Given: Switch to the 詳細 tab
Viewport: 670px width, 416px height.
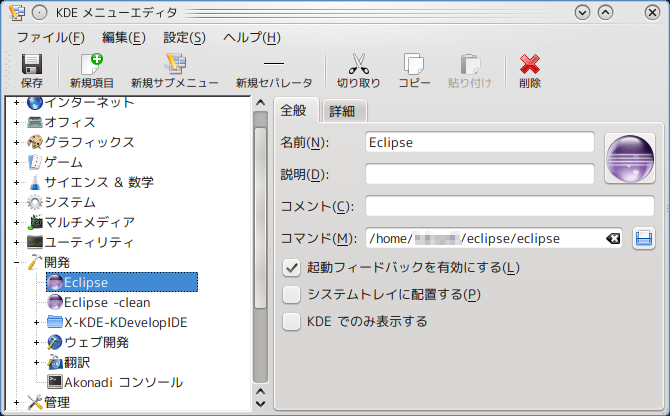Looking at the screenshot, I should 343,111.
